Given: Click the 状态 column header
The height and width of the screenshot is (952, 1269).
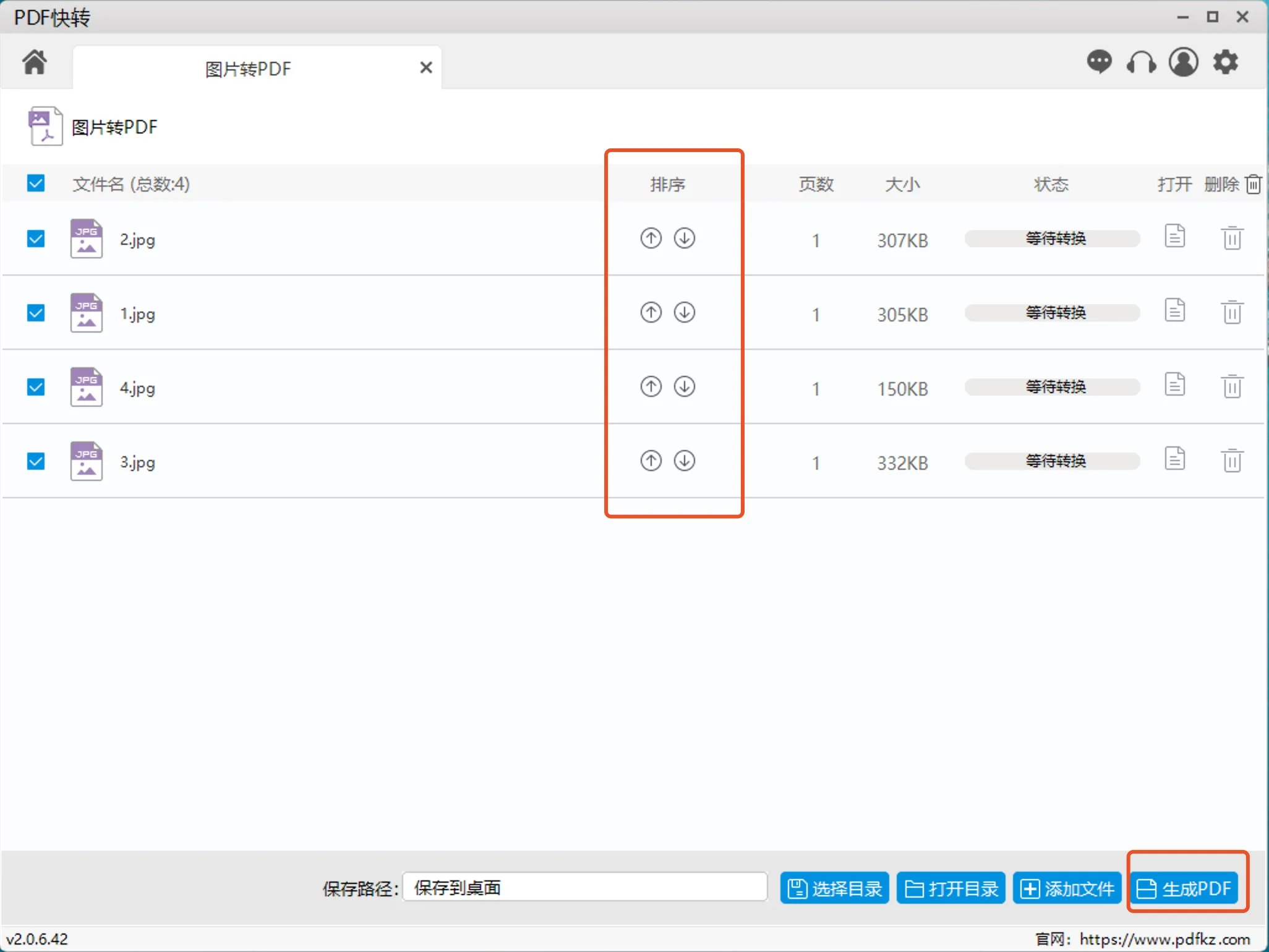Looking at the screenshot, I should coord(1051,184).
